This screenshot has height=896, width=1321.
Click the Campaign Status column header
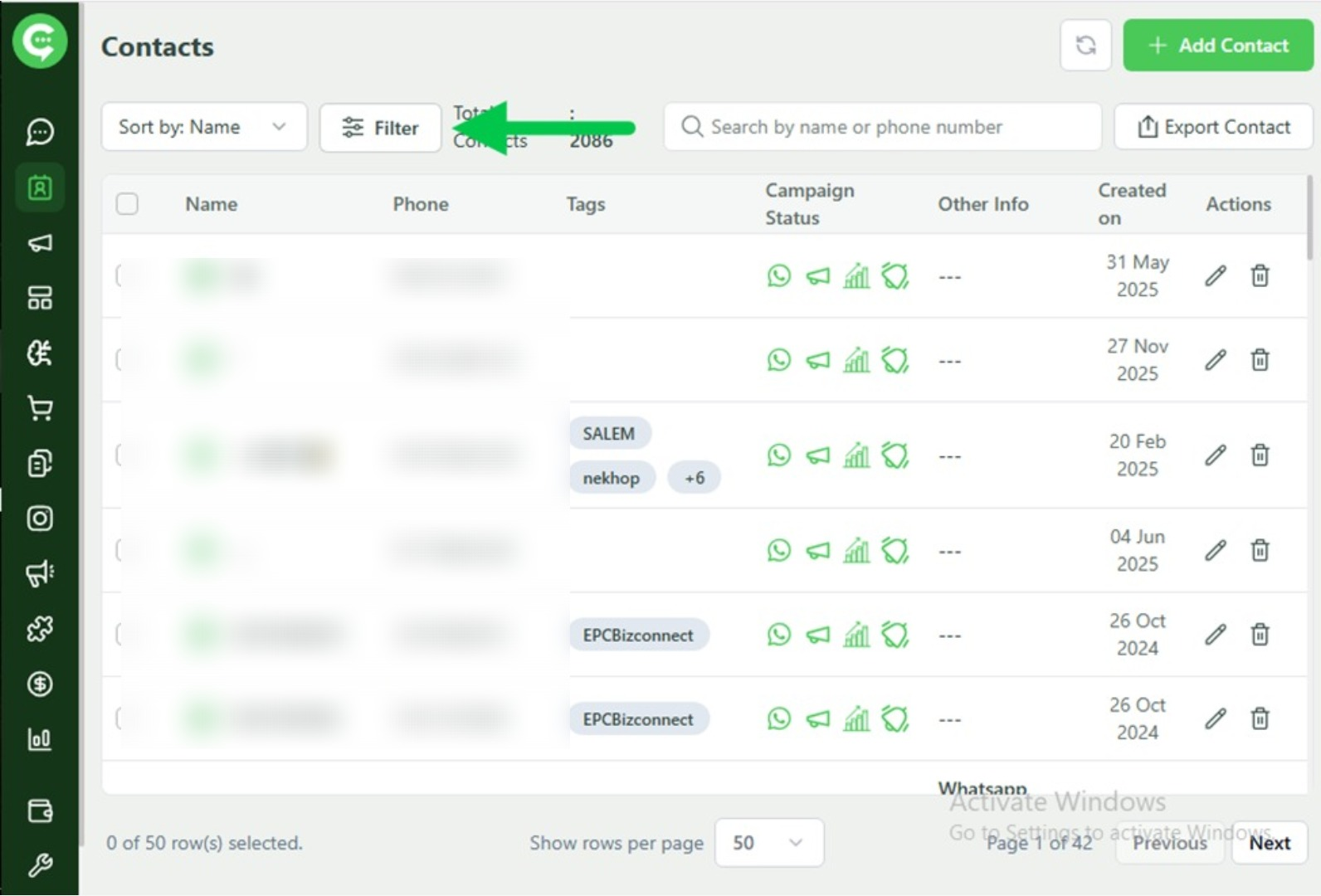[x=809, y=204]
